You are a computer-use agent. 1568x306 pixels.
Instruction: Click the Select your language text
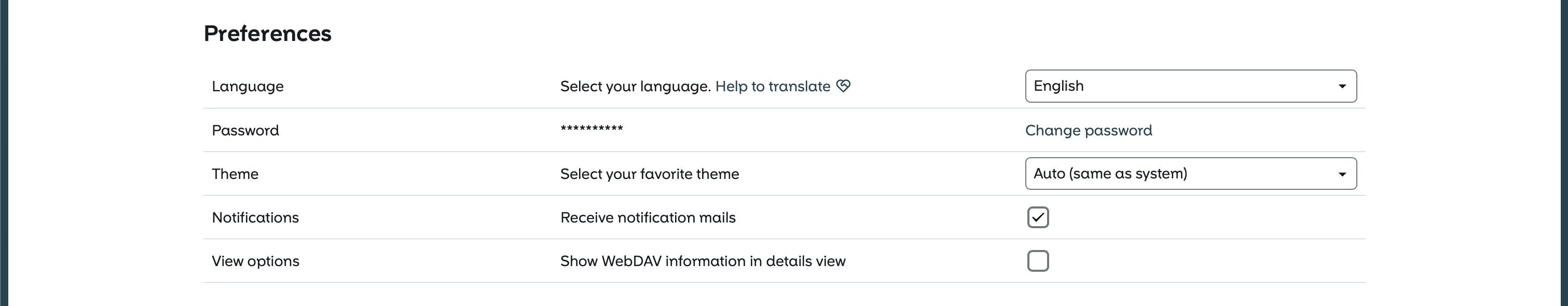636,87
